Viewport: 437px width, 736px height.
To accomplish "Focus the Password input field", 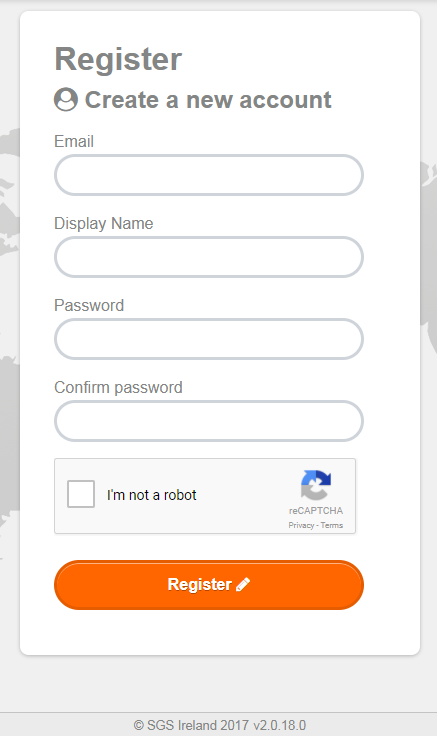I will (209, 339).
